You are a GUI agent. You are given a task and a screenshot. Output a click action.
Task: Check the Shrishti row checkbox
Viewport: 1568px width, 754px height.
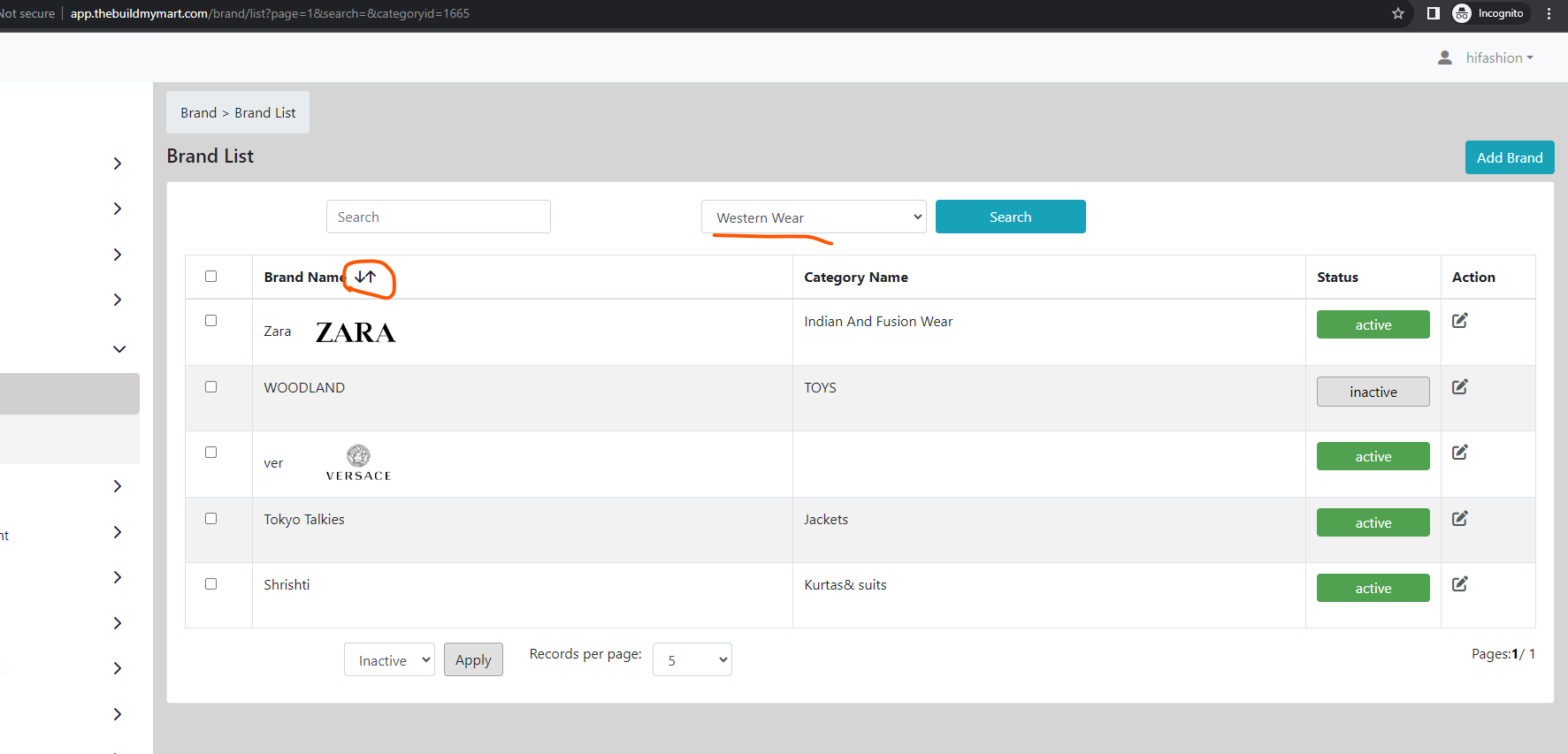pyautogui.click(x=210, y=583)
